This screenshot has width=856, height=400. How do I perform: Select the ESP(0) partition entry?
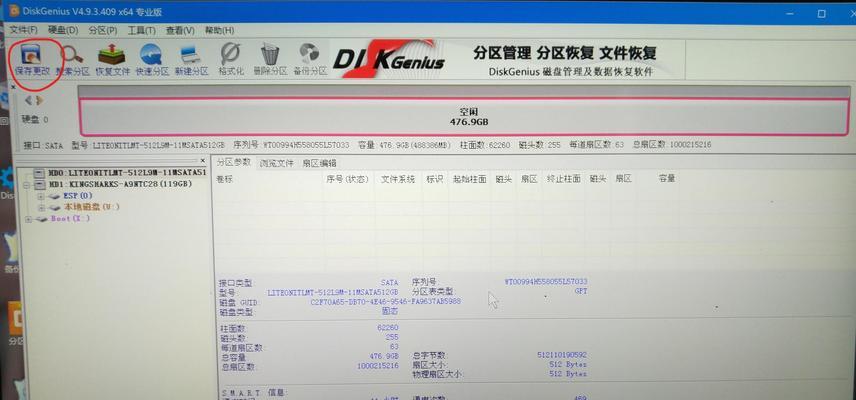[x=78, y=196]
